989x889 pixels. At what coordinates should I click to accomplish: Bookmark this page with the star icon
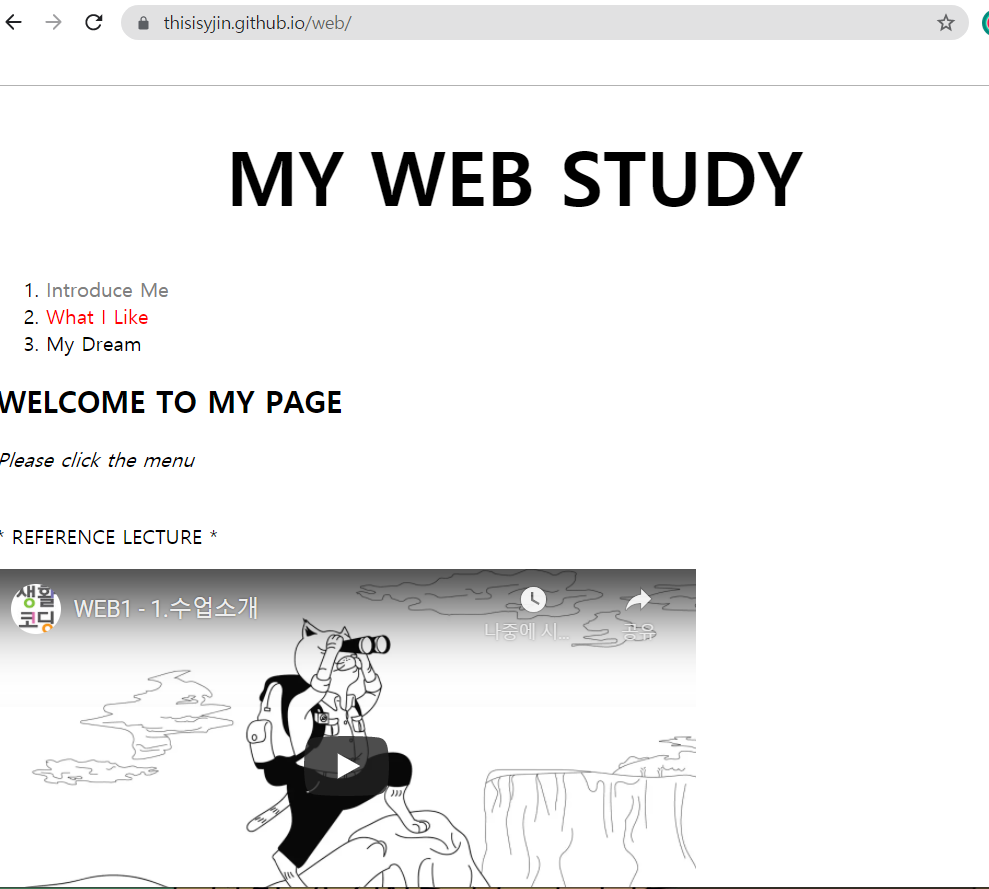tap(945, 23)
